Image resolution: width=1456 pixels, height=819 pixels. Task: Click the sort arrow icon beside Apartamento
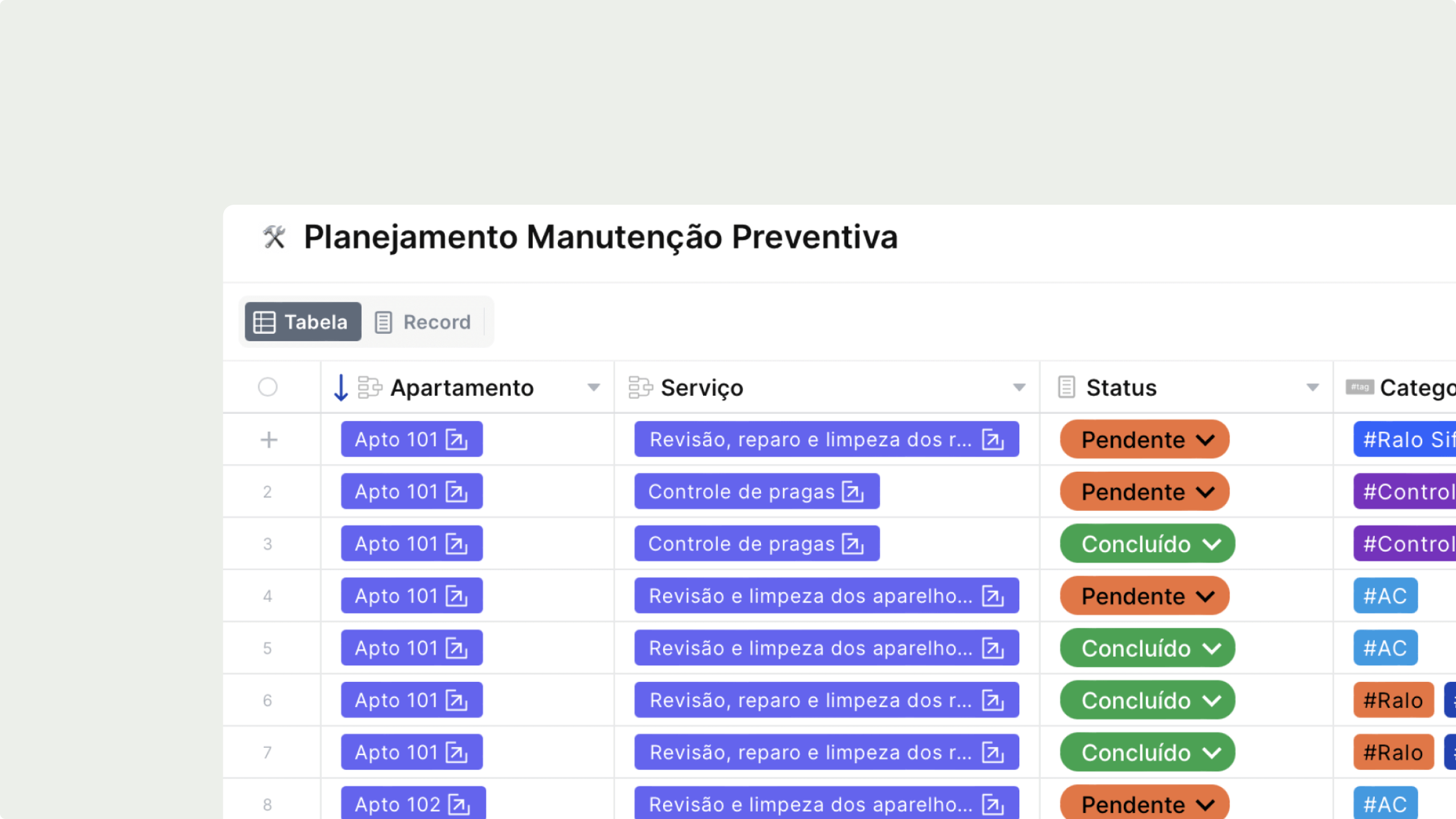point(341,388)
